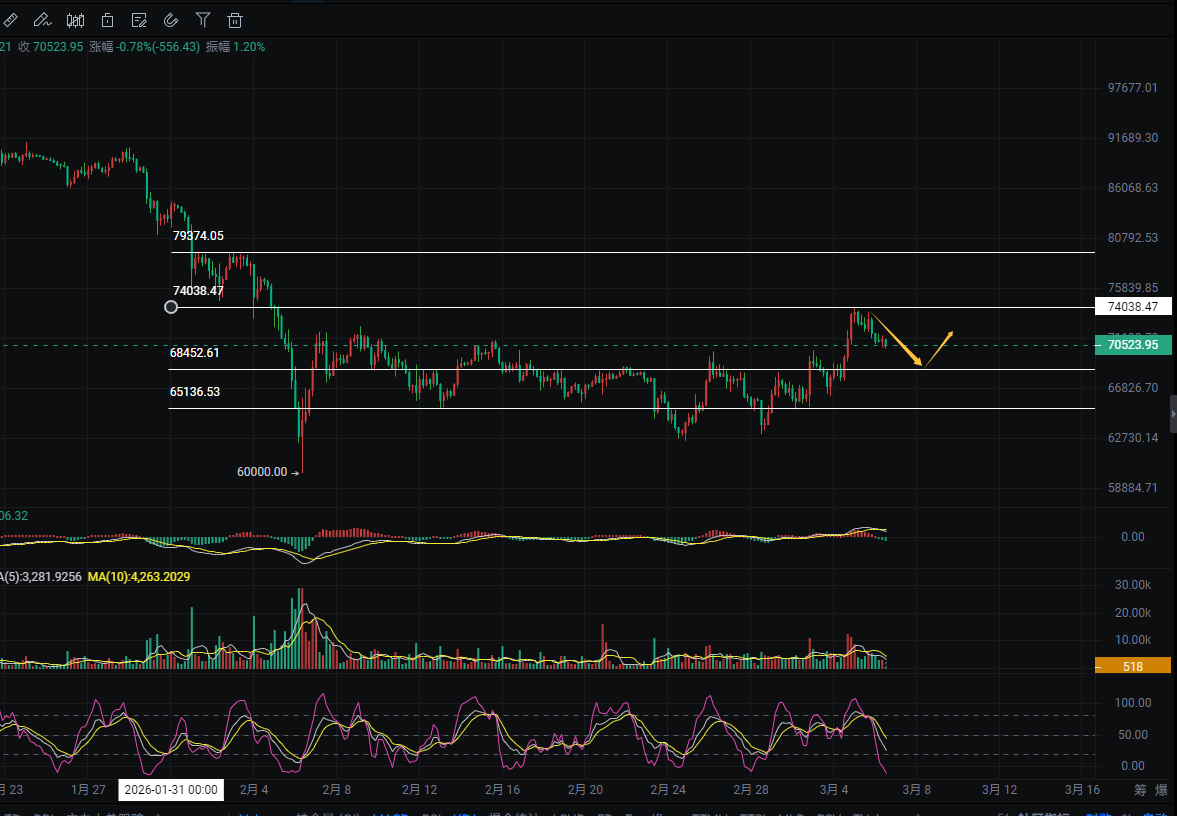
Task: Click the 60000.00 low price marker
Action: point(263,472)
